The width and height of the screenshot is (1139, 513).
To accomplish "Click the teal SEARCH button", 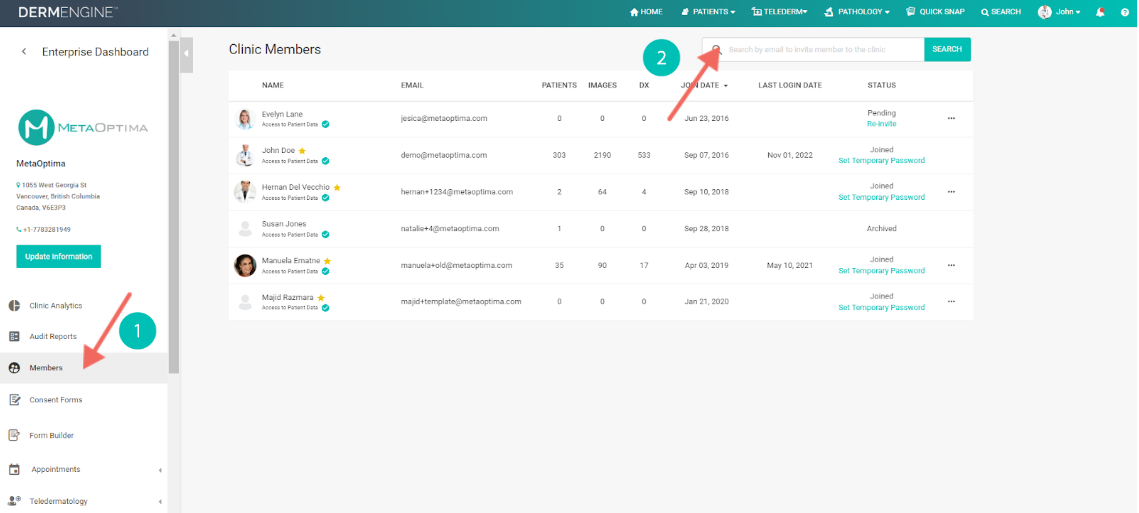I will [947, 49].
